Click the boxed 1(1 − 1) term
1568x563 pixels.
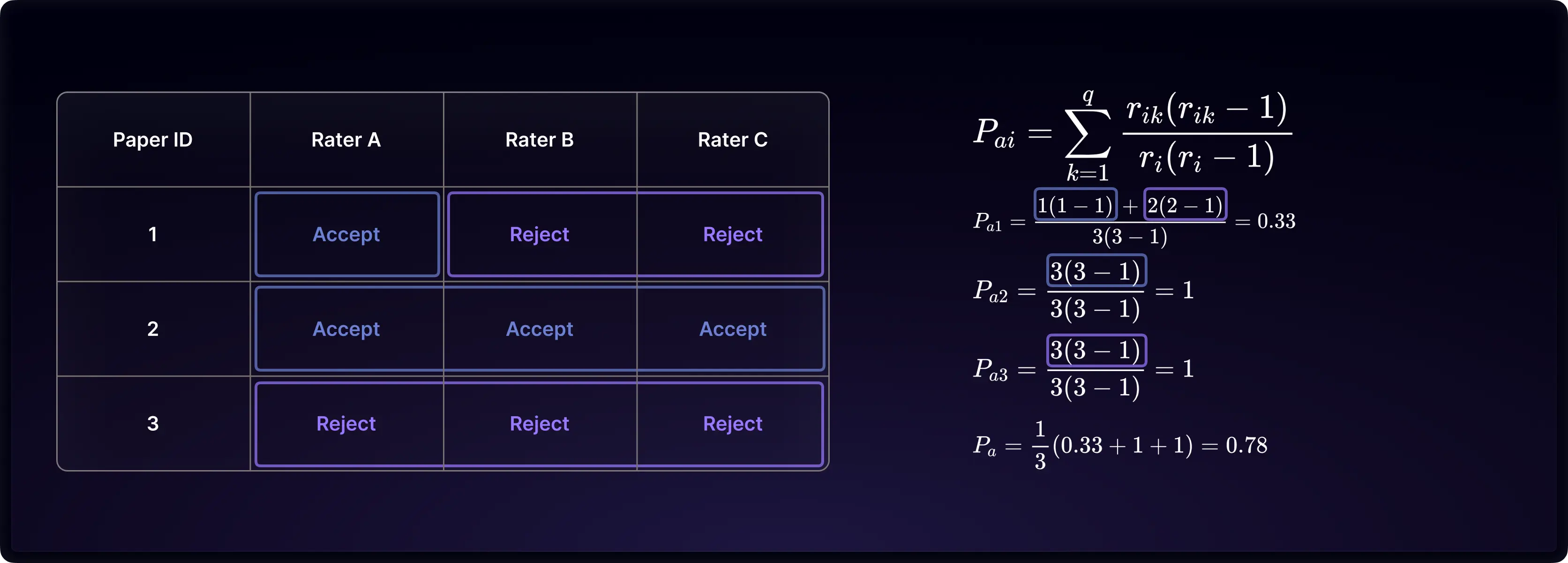point(1075,205)
